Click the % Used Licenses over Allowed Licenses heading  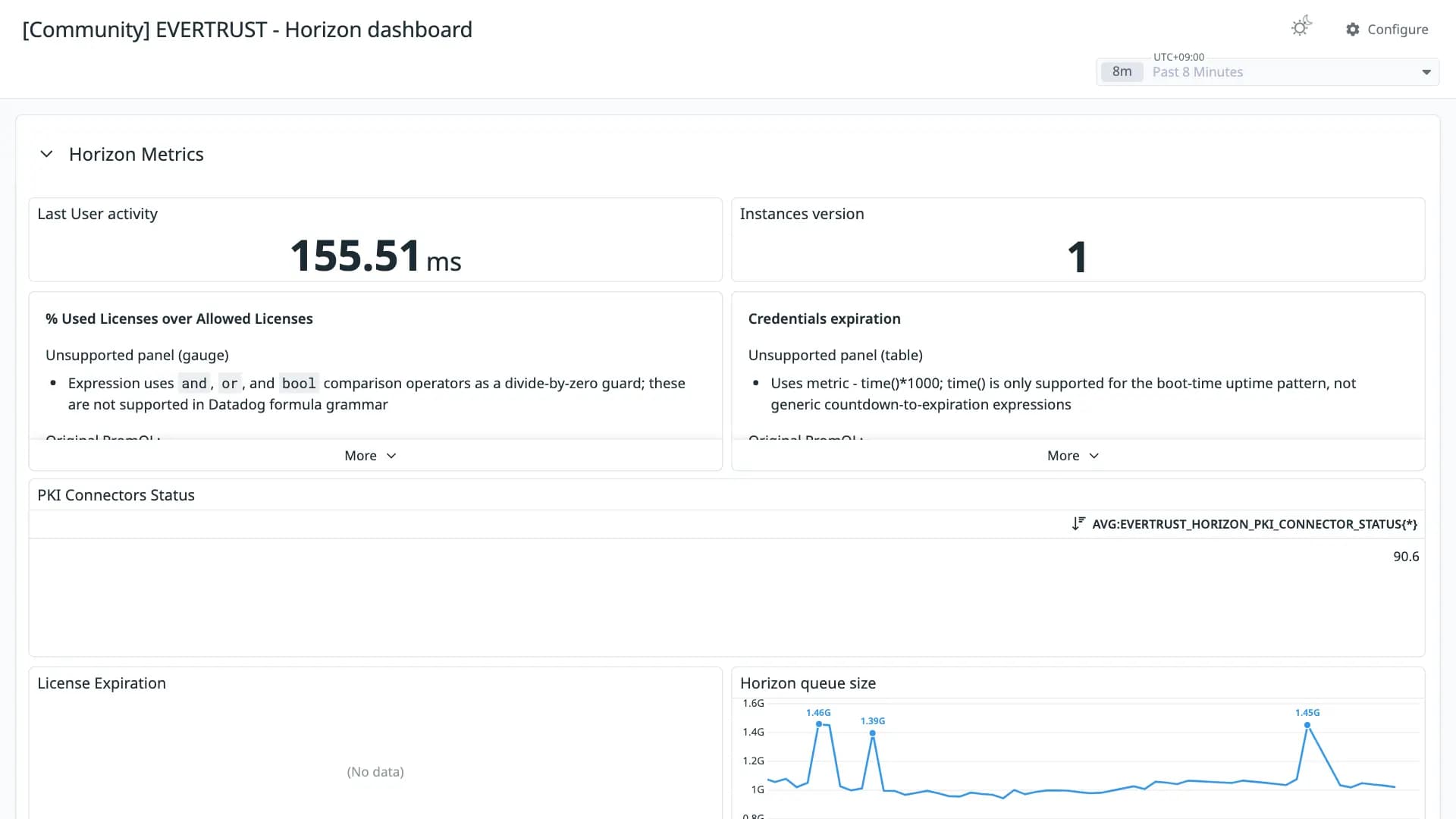click(179, 319)
